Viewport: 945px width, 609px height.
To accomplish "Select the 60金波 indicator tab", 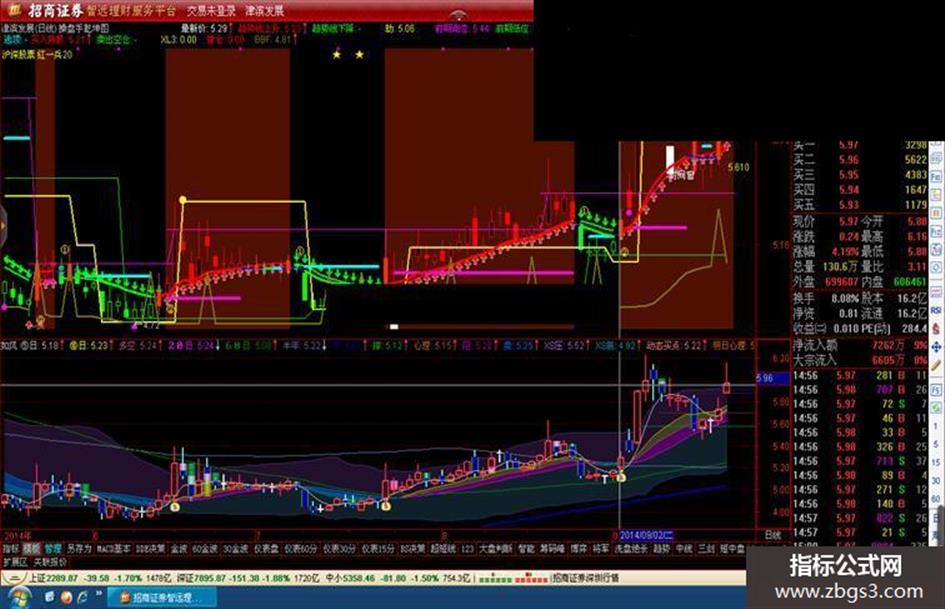I will point(205,549).
